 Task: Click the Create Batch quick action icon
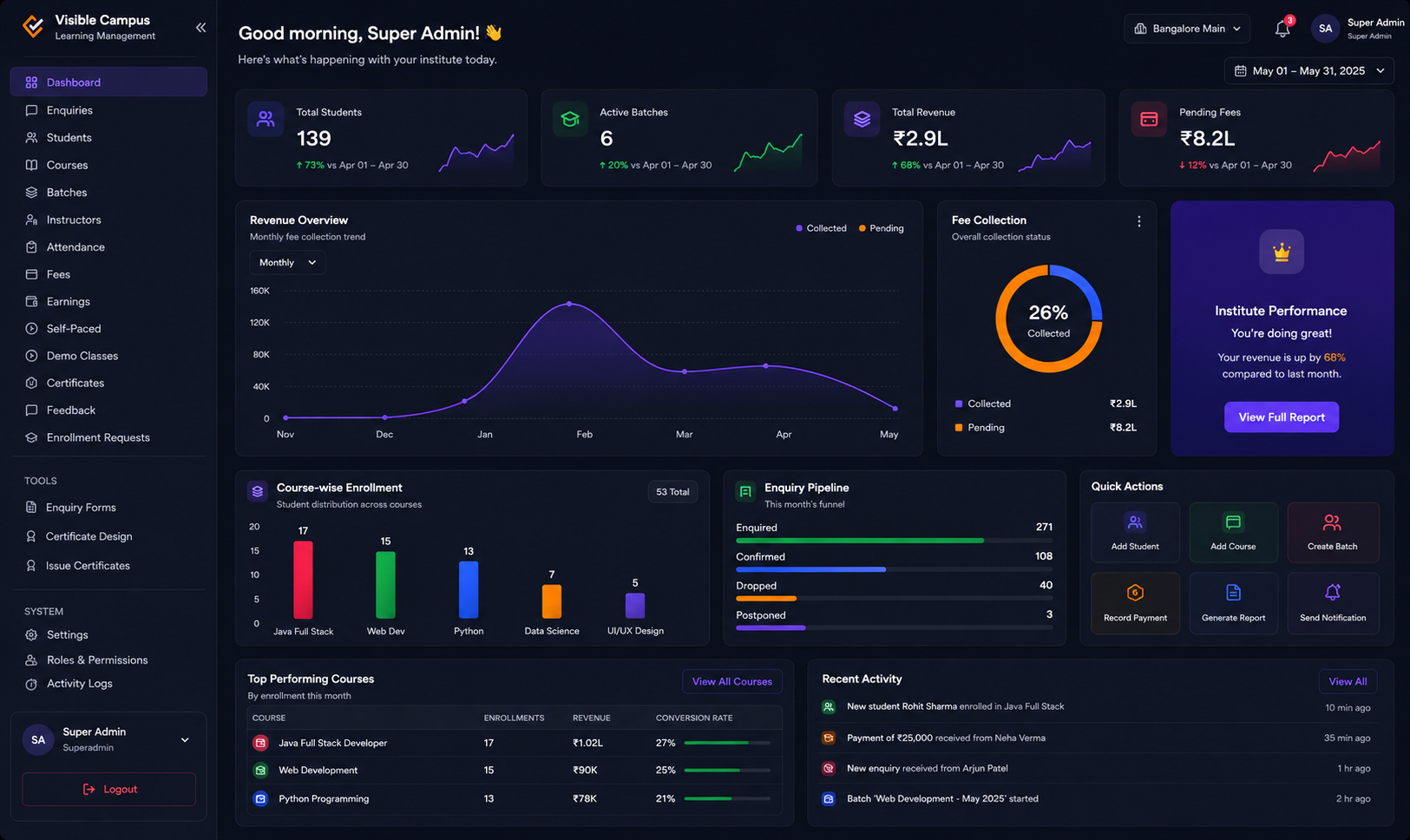tap(1332, 522)
